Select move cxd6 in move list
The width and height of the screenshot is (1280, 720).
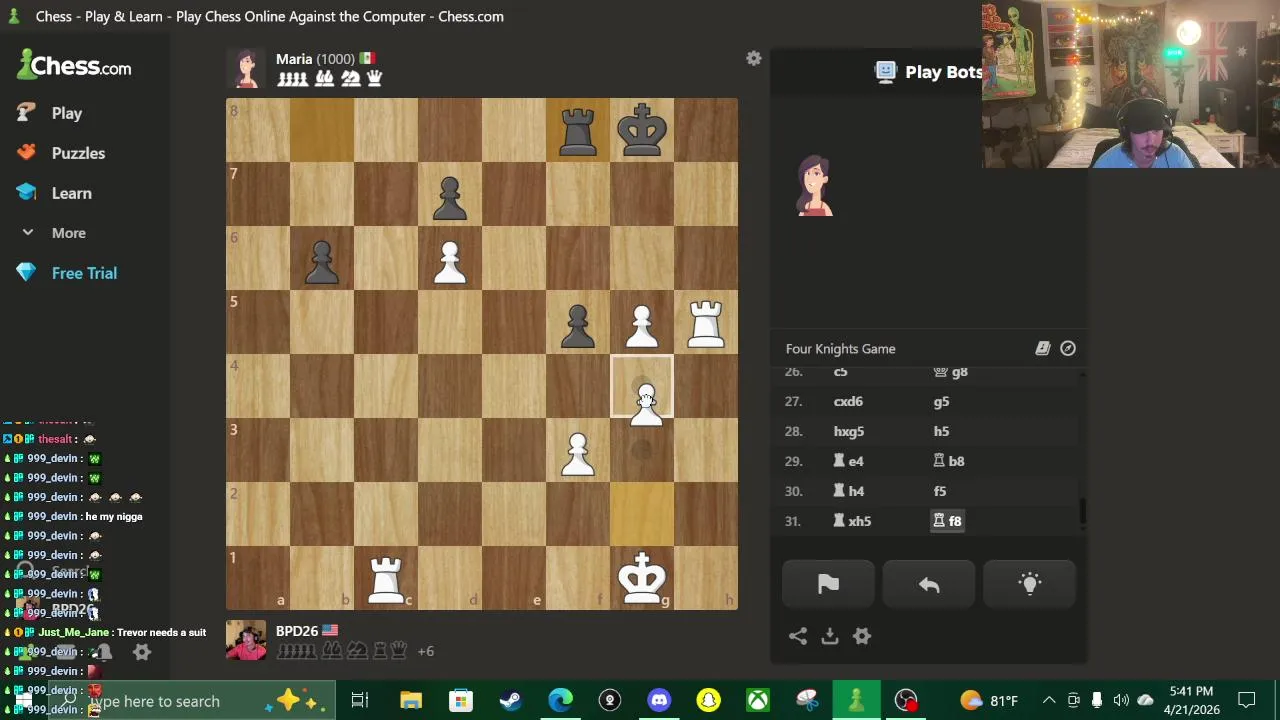[x=848, y=401]
